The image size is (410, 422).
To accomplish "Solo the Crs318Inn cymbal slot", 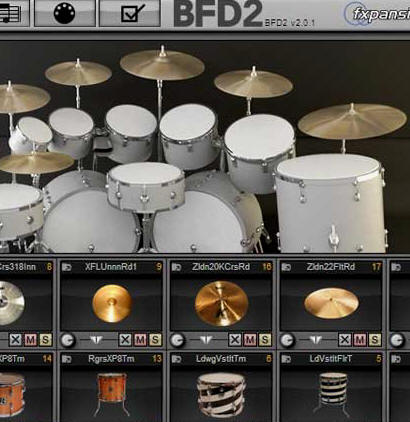I will point(45,340).
